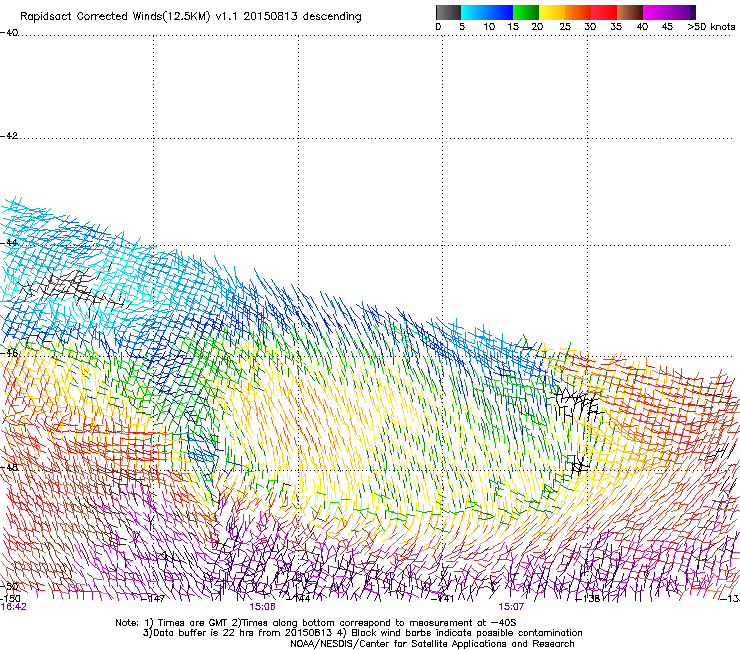Image resolution: width=740 pixels, height=650 pixels.
Task: Click the NOAA/NESDIS credit line
Action: point(432,644)
